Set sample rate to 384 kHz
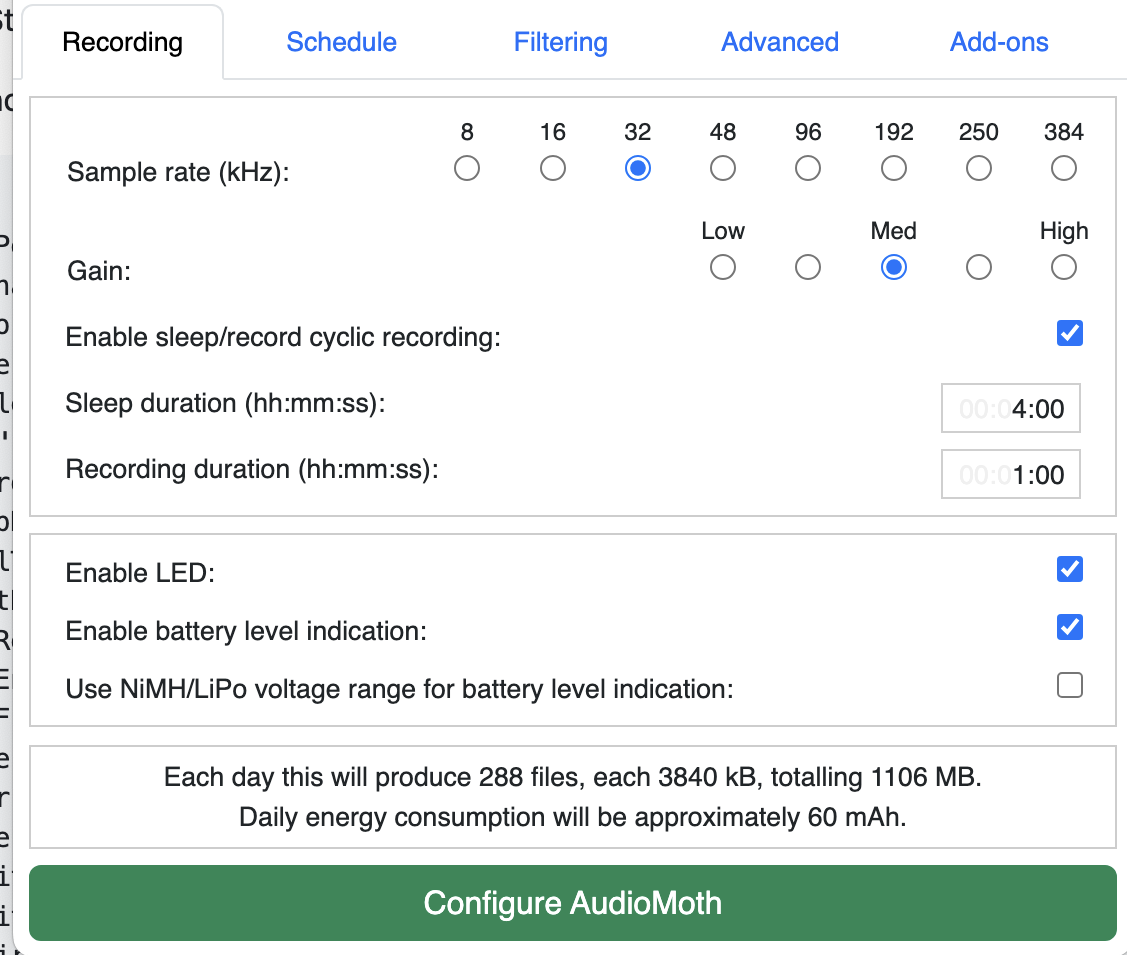Viewport: 1127px width, 955px height. [1064, 169]
